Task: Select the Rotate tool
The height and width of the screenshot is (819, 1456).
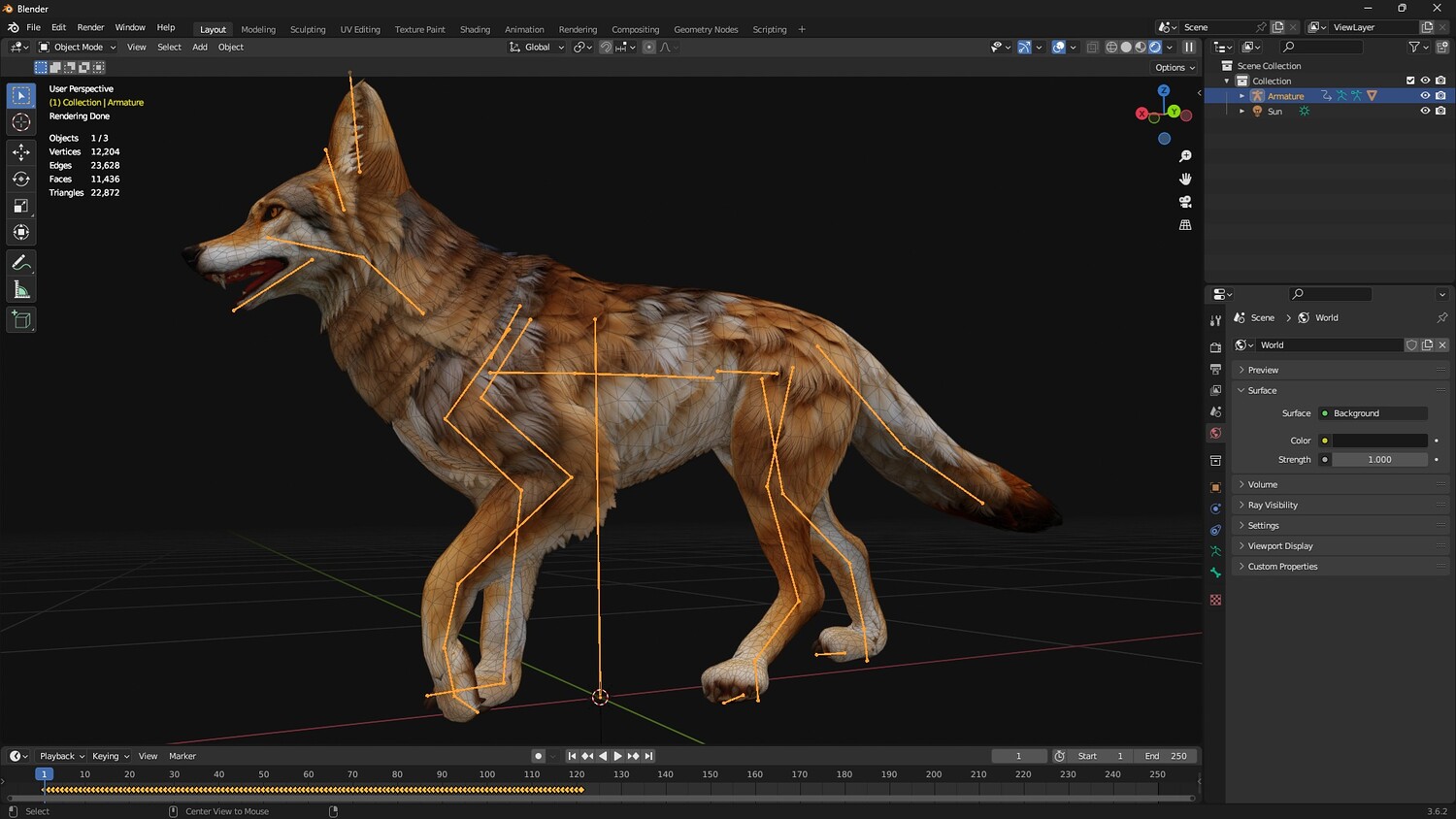Action: click(x=21, y=180)
